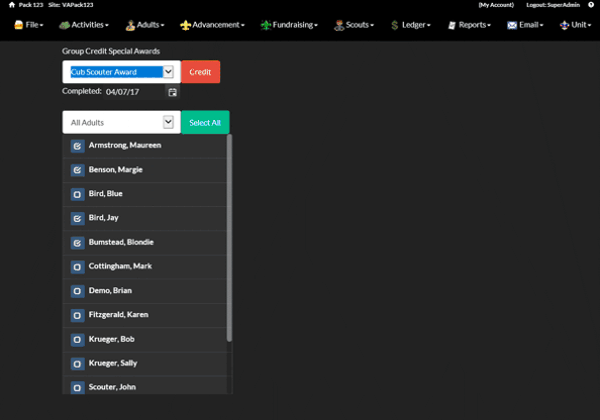Click the Unit emblem icon

click(564, 25)
